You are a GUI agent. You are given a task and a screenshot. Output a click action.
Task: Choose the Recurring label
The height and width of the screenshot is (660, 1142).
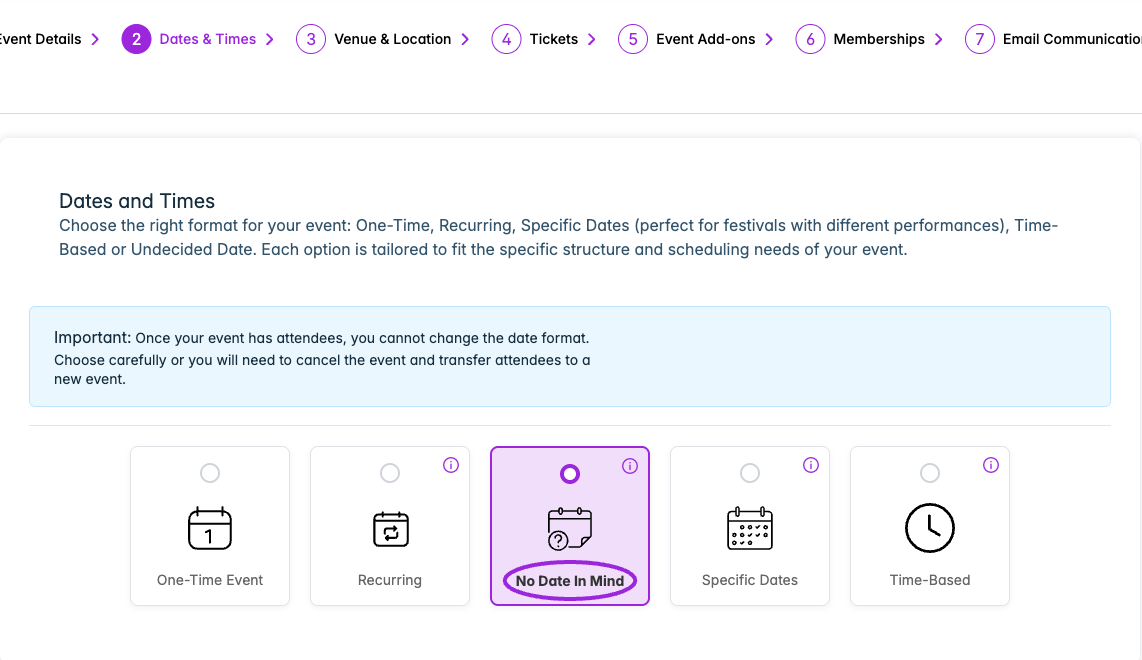[390, 580]
